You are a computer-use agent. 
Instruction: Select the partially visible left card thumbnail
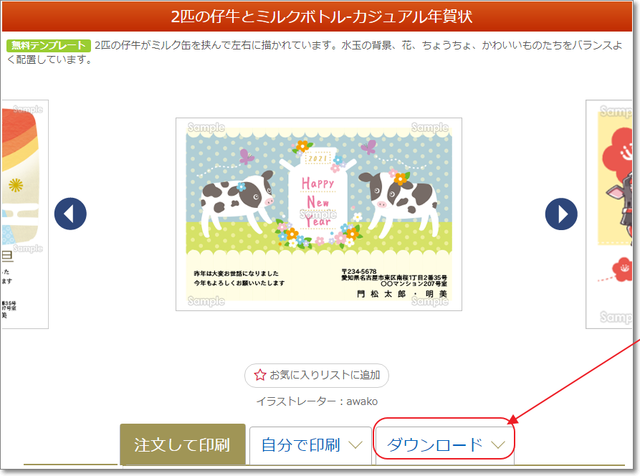(24, 214)
